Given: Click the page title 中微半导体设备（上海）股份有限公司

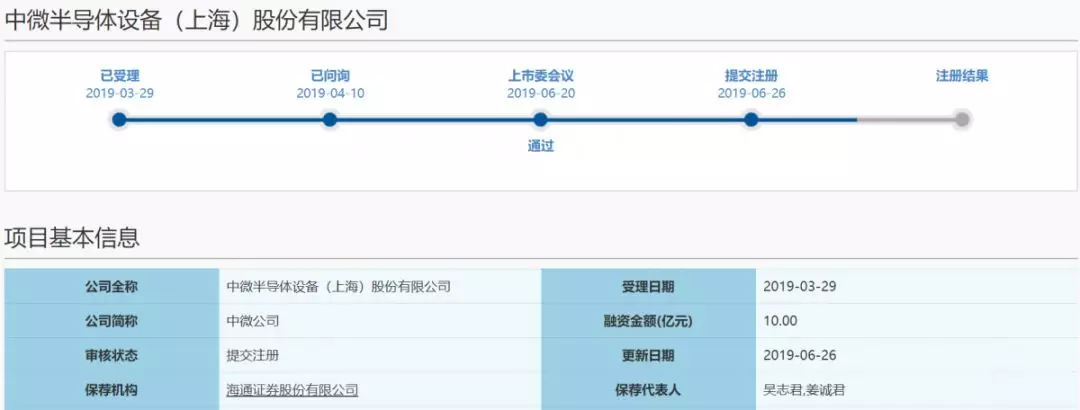Looking at the screenshot, I should click(196, 20).
